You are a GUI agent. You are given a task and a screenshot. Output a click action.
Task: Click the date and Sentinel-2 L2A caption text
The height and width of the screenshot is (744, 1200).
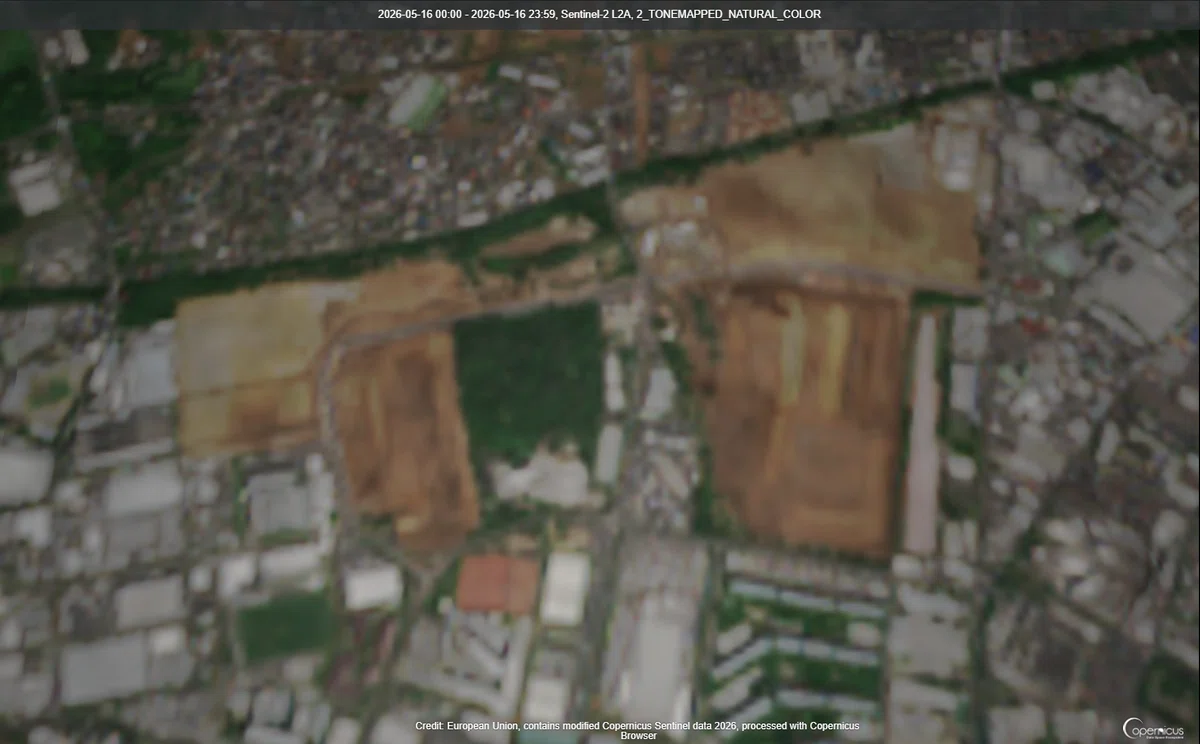(x=600, y=14)
